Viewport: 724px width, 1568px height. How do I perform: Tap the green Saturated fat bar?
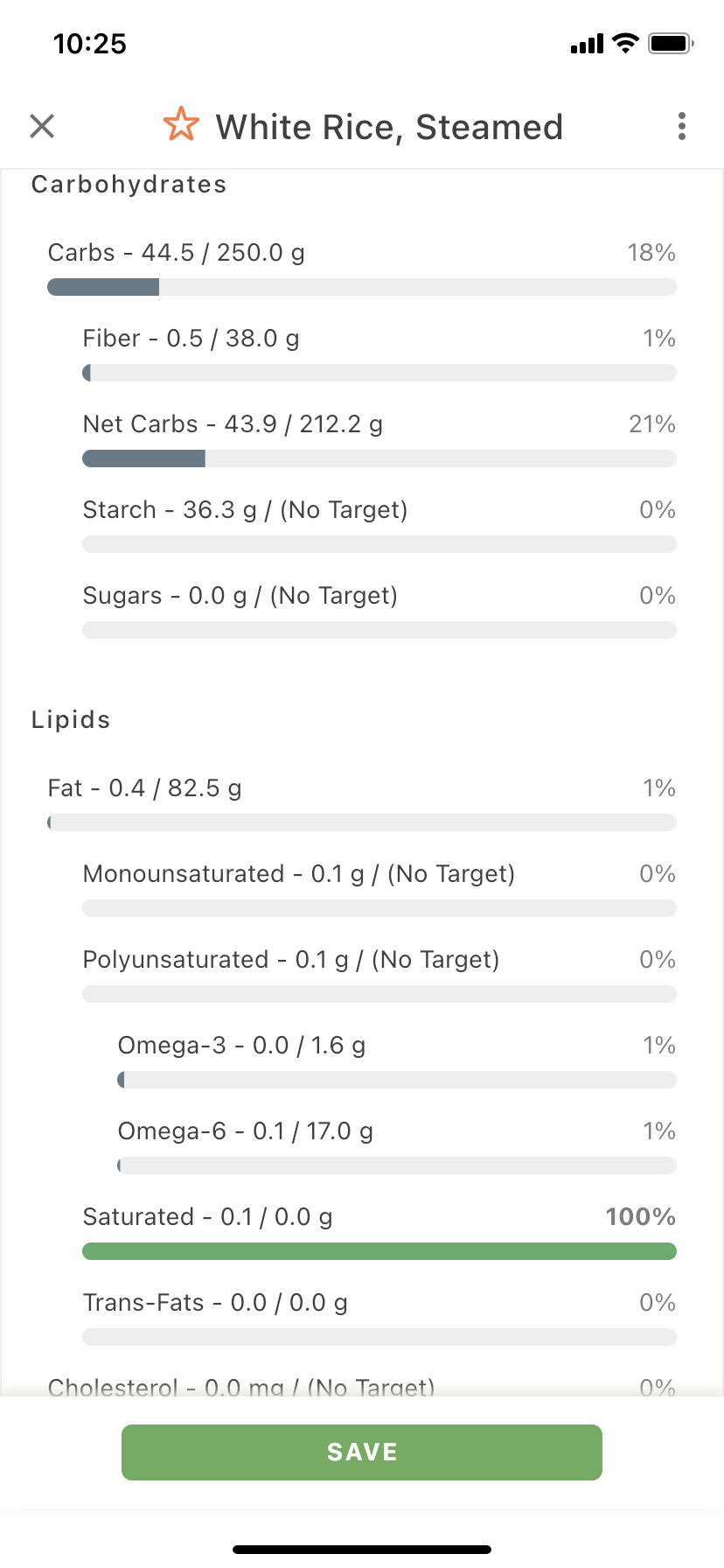[x=379, y=1251]
